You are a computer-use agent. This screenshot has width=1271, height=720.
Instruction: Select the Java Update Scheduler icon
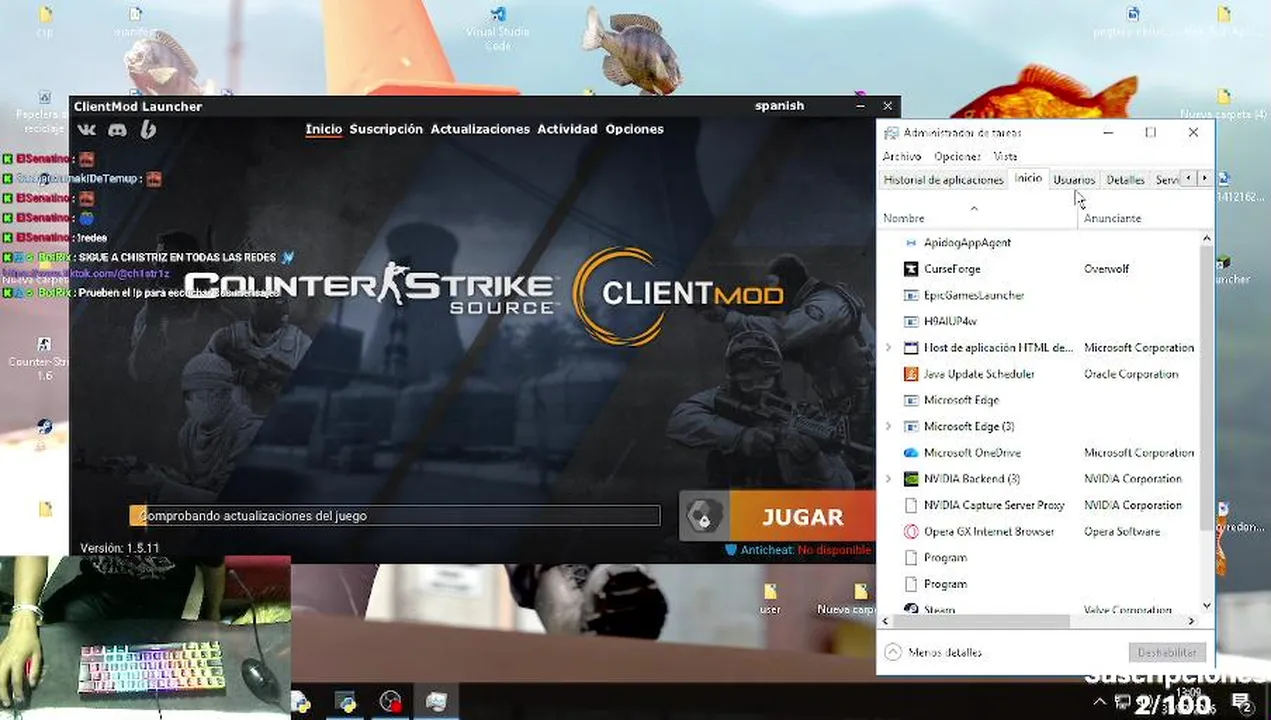(x=910, y=374)
